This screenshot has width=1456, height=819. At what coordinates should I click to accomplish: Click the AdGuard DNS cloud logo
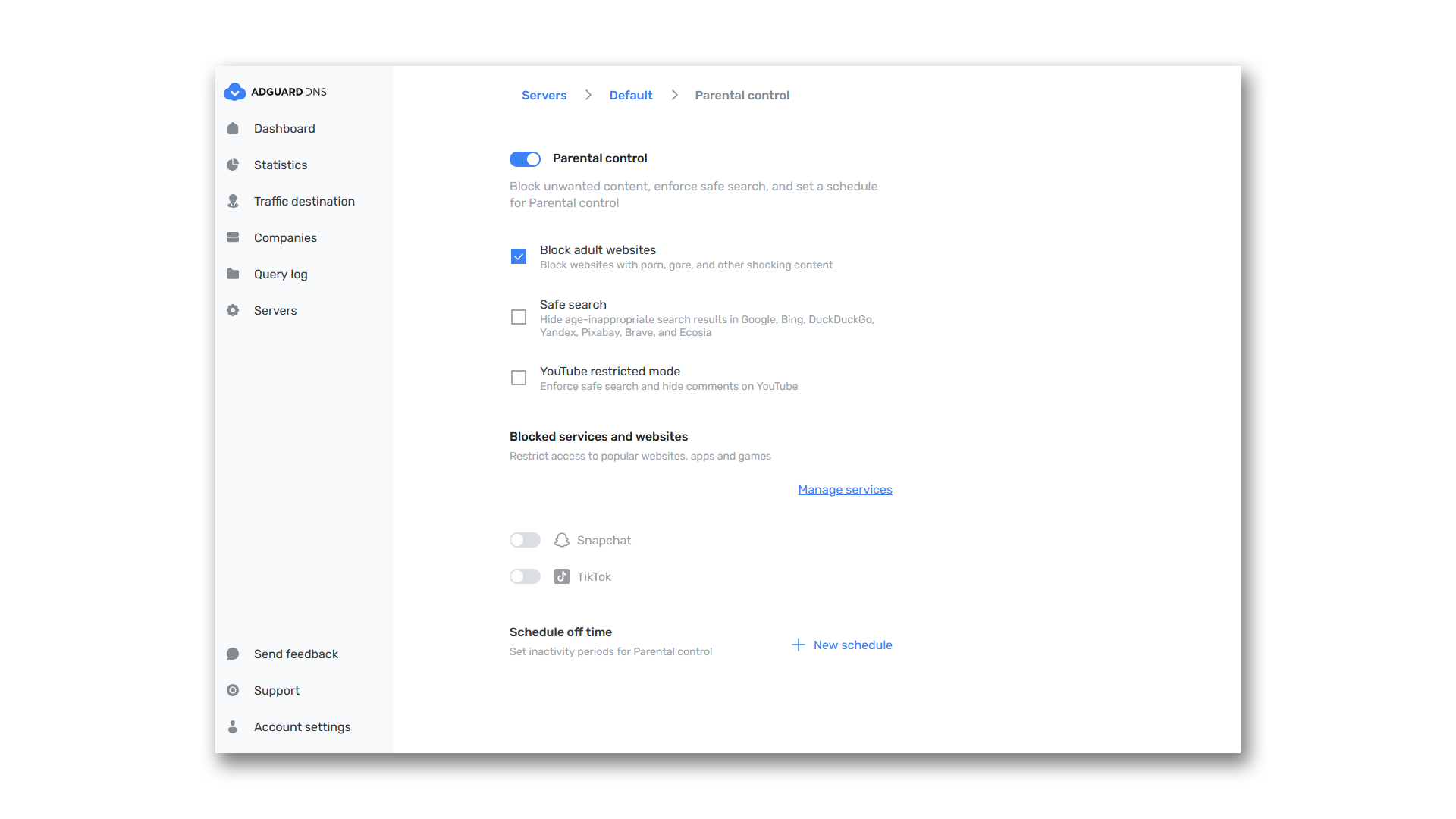(x=234, y=92)
